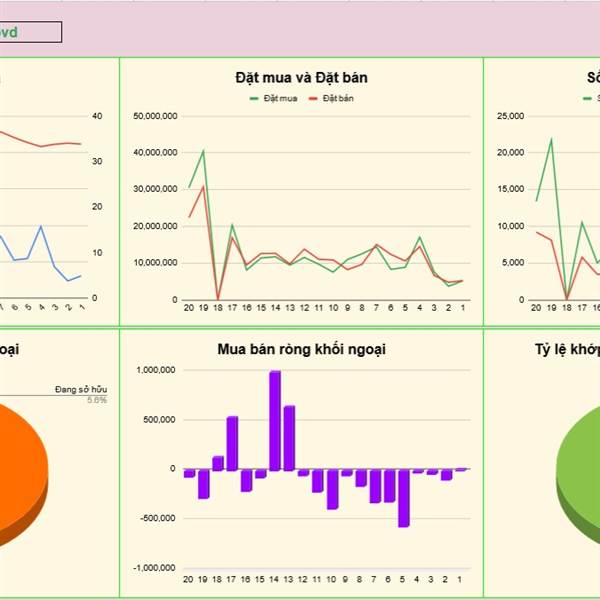This screenshot has height=600, width=600.
Task: Click the purple bar at day 13
Action: click(x=289, y=438)
